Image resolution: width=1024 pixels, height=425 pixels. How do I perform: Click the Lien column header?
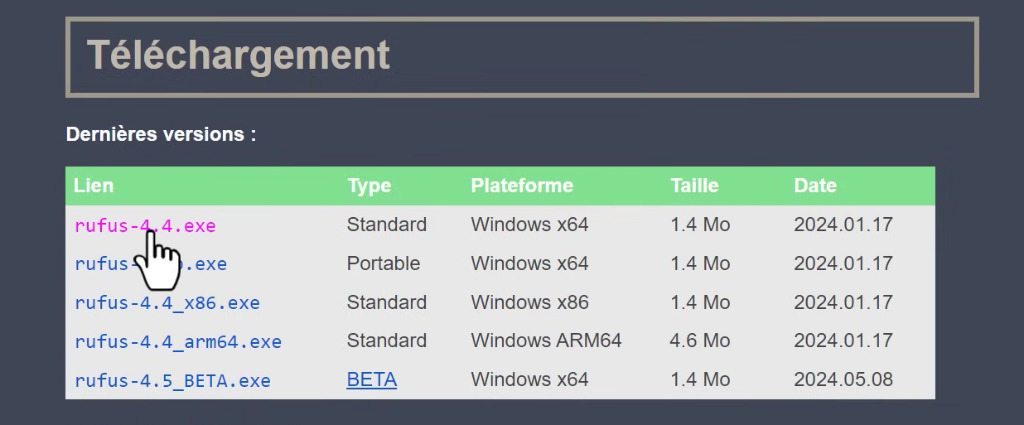click(x=94, y=186)
